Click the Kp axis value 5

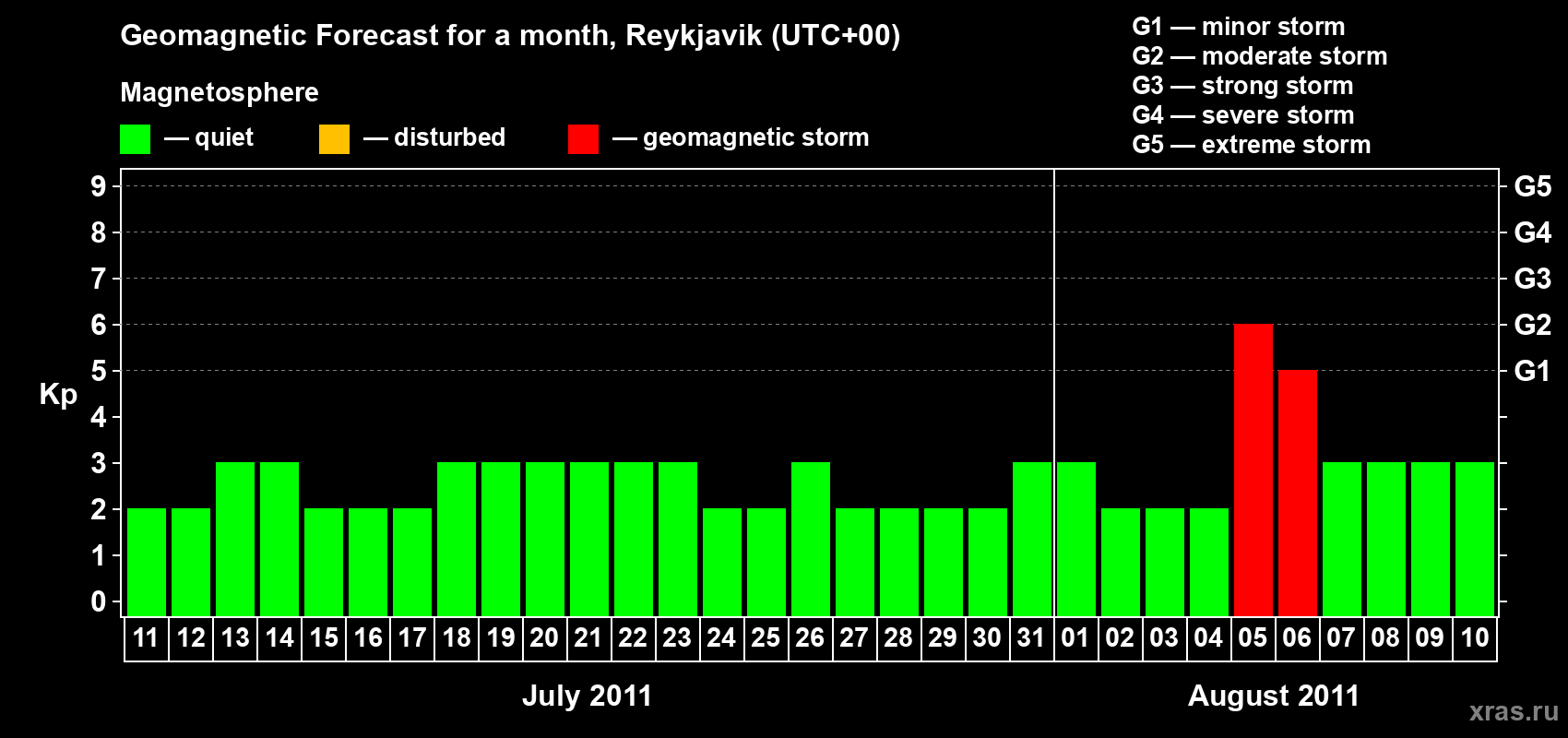point(99,371)
